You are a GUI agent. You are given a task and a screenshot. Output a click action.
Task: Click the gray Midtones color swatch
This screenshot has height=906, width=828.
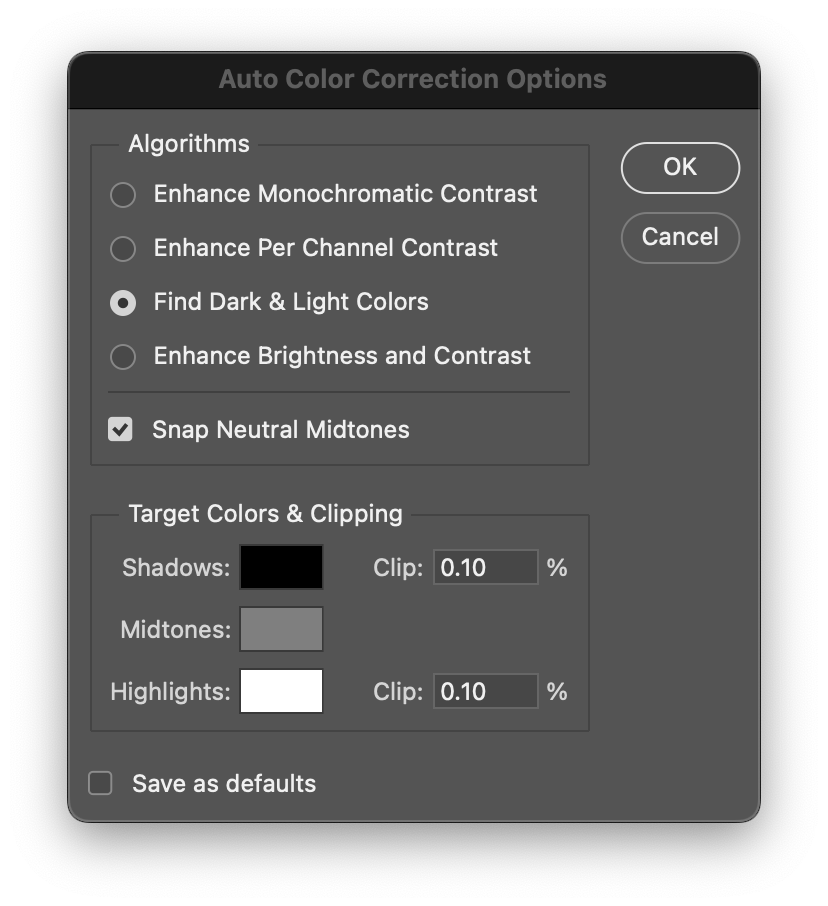281,629
